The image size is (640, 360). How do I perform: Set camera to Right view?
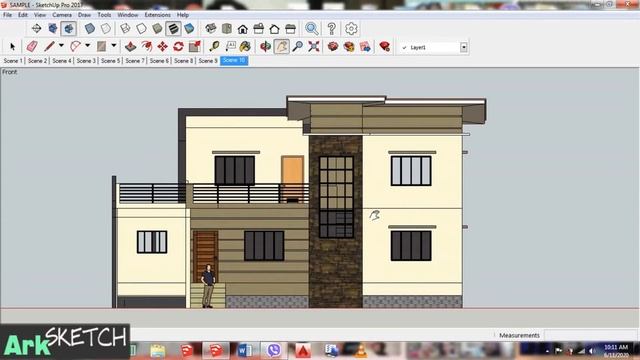(259, 29)
